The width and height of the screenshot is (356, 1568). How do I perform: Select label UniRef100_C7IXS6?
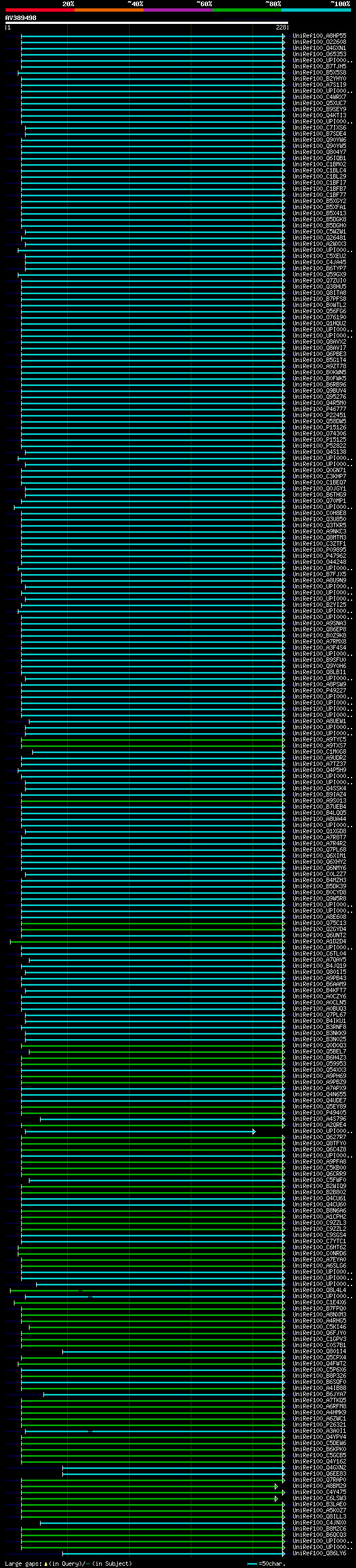tap(319, 128)
